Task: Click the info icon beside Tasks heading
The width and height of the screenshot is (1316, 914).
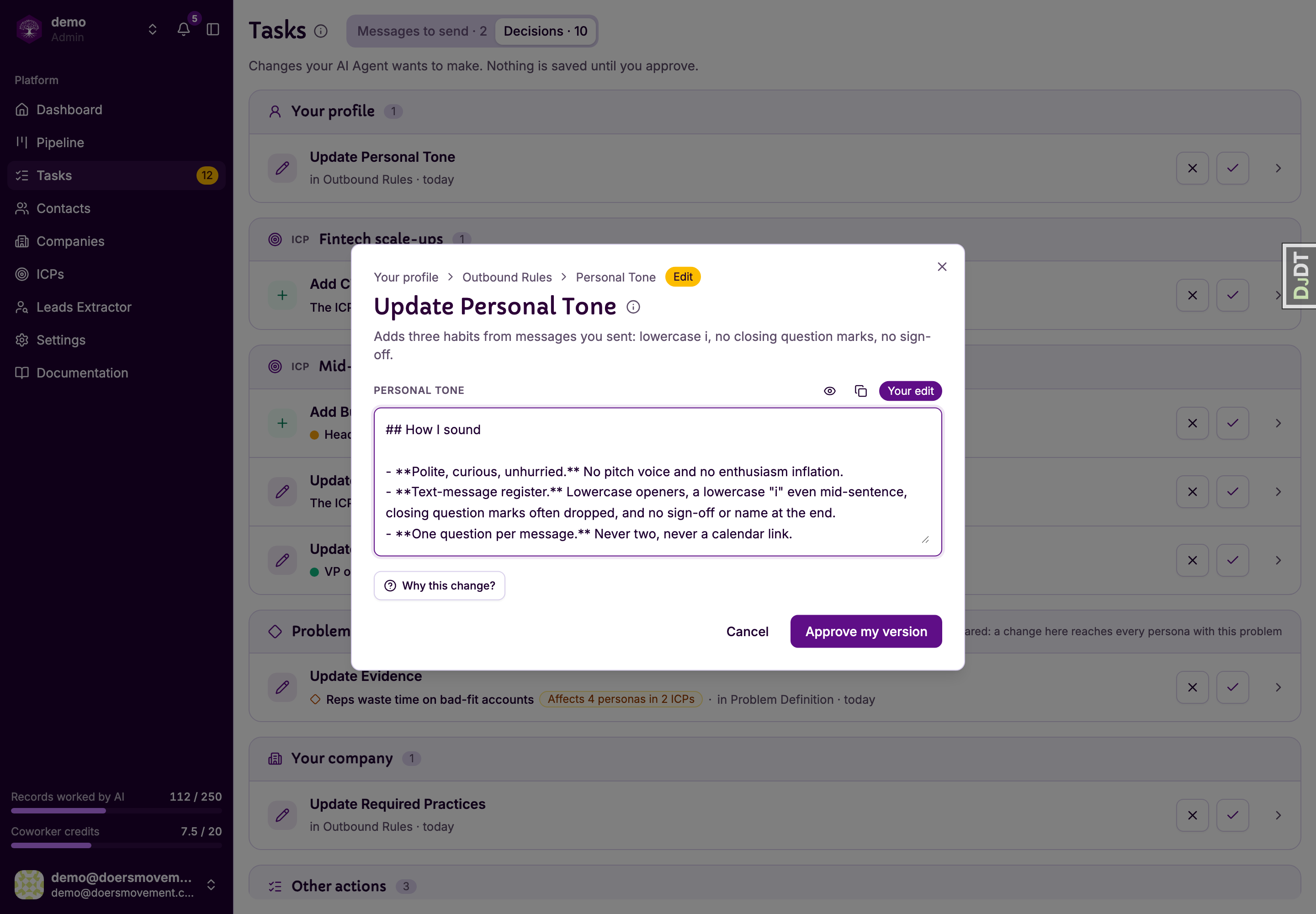Action: 321,31
